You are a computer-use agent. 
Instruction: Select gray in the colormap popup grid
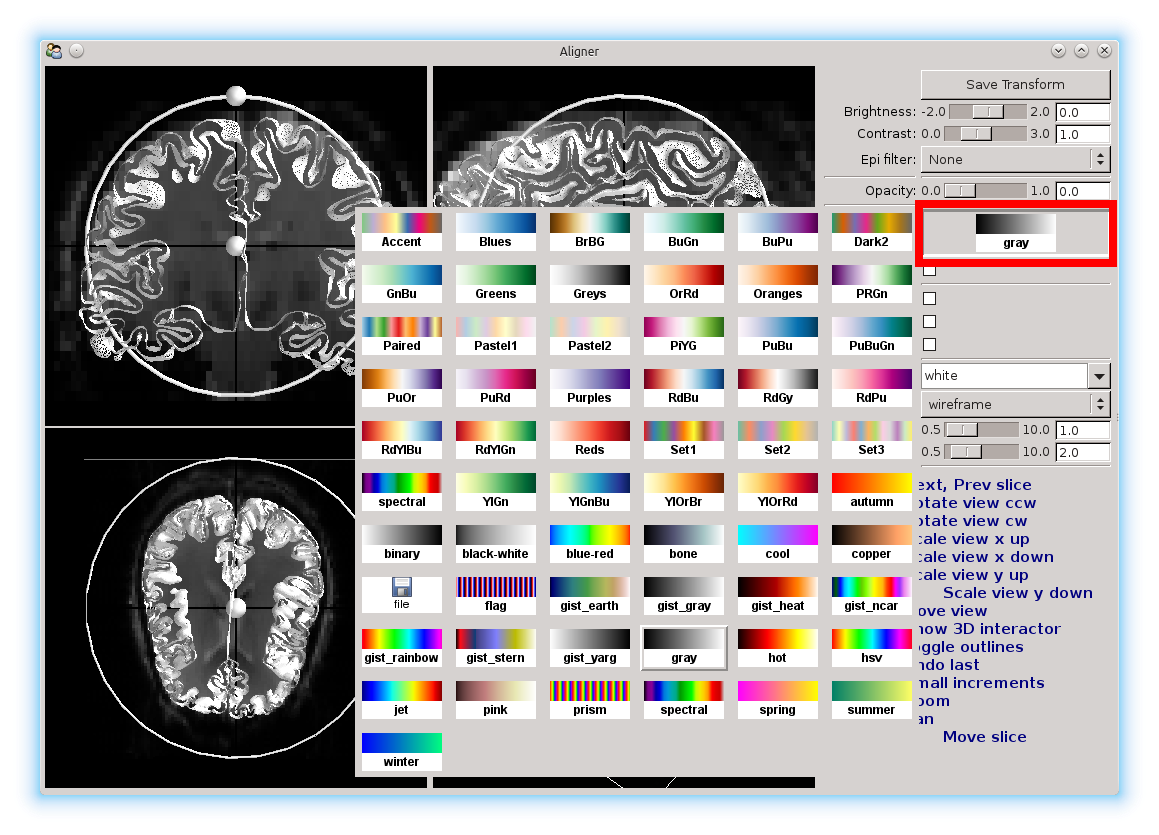coord(684,647)
